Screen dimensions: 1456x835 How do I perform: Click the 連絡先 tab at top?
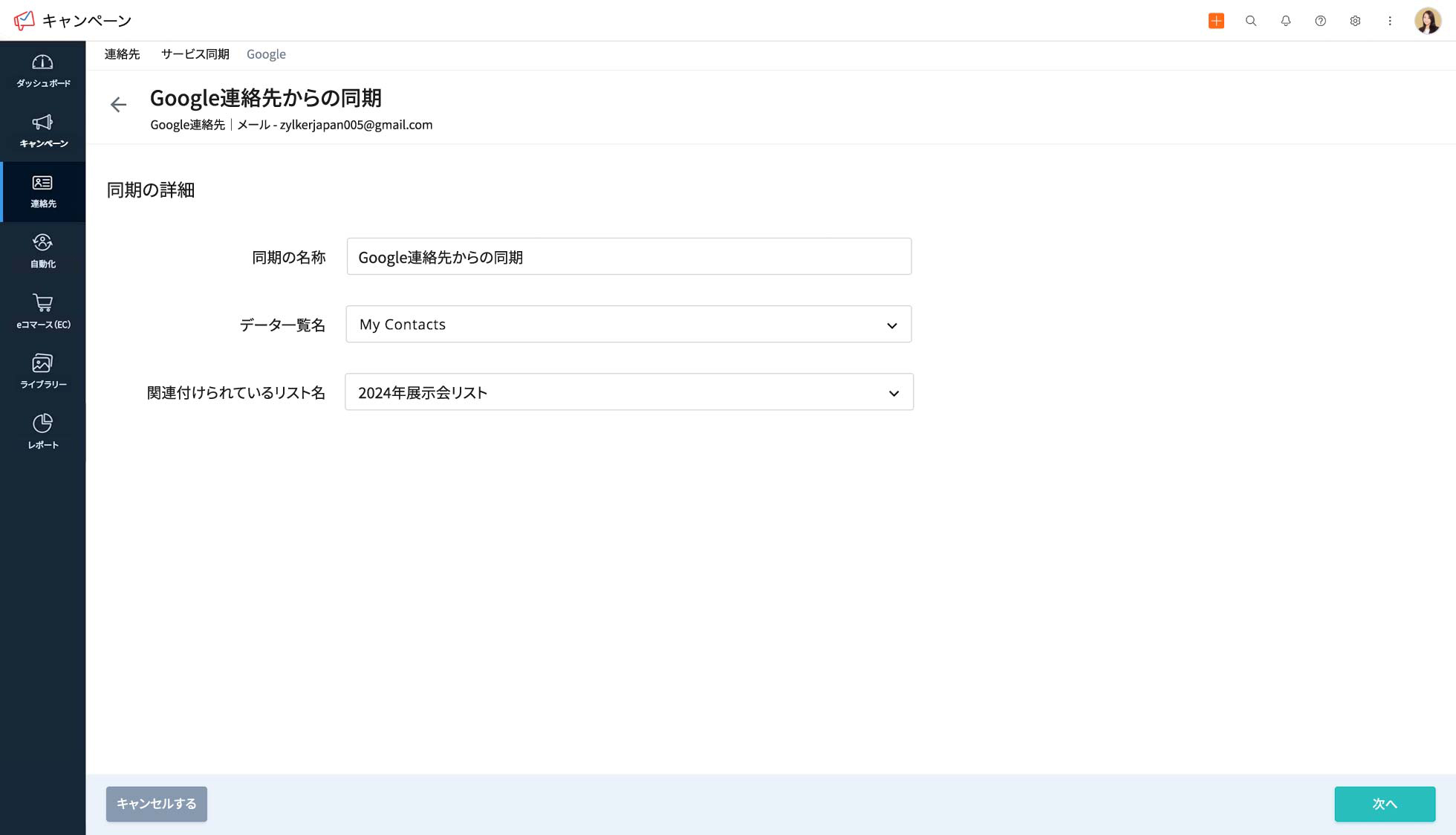click(122, 54)
